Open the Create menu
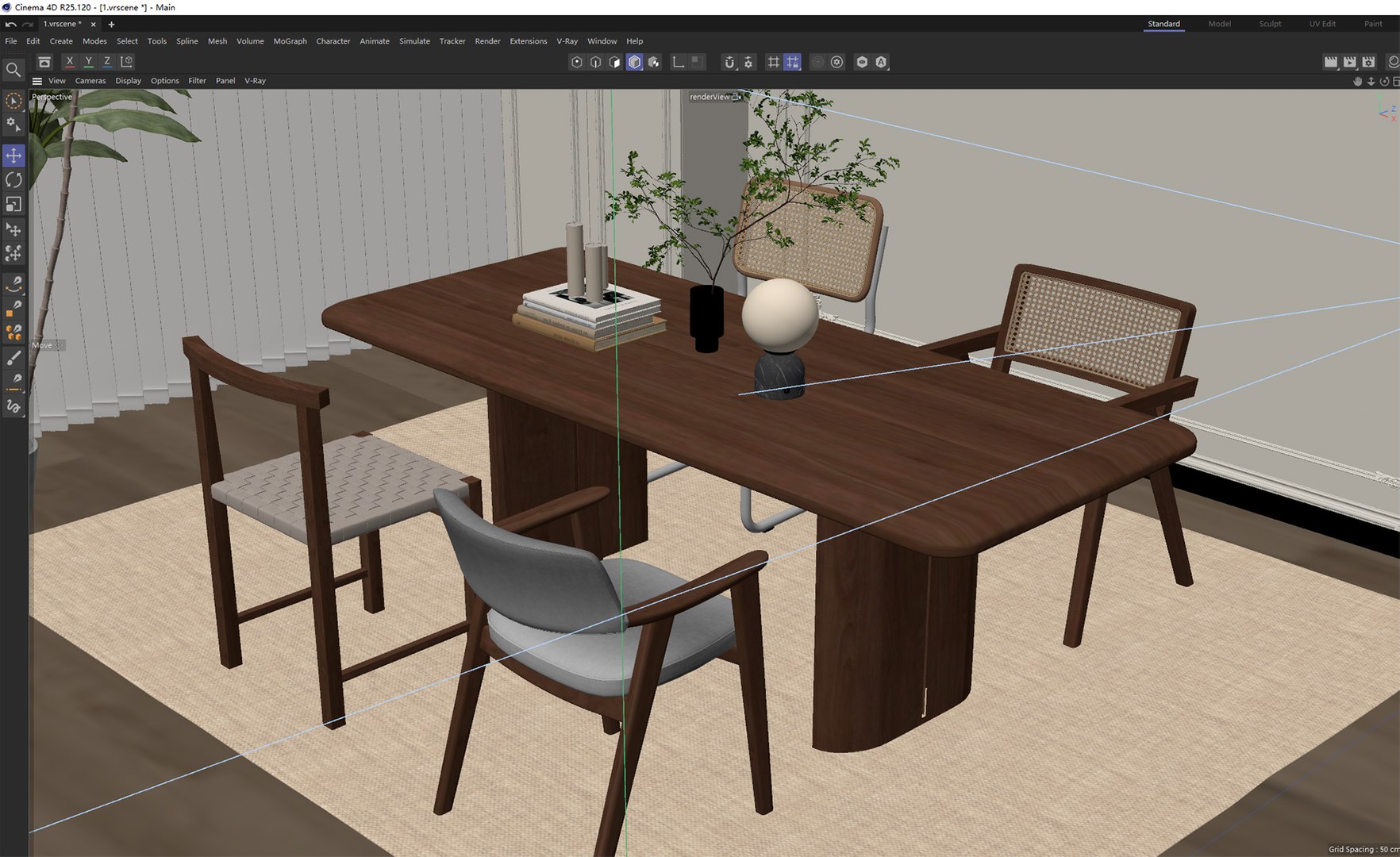The width and height of the screenshot is (1400, 857). click(61, 41)
